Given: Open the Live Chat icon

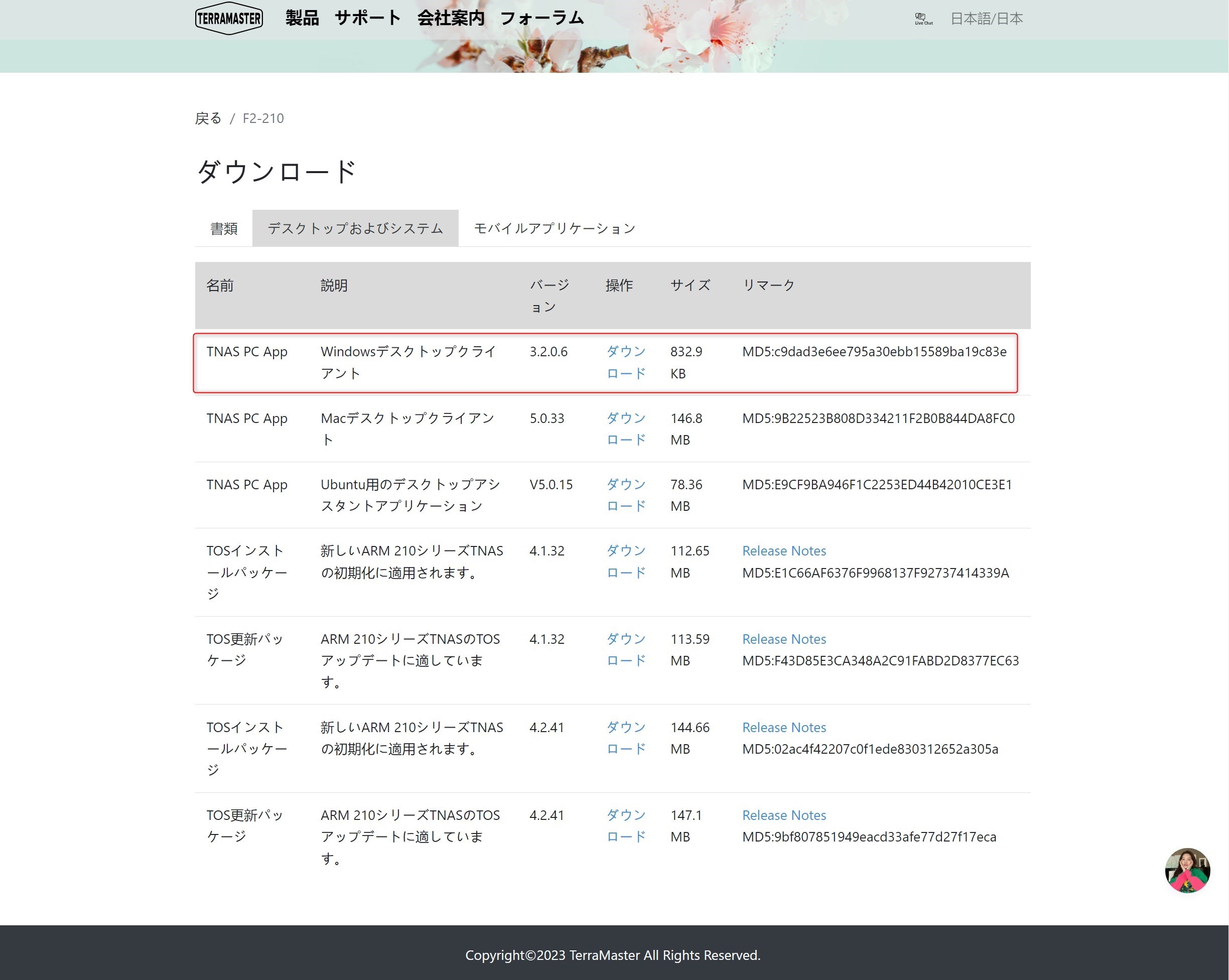Looking at the screenshot, I should [923, 19].
